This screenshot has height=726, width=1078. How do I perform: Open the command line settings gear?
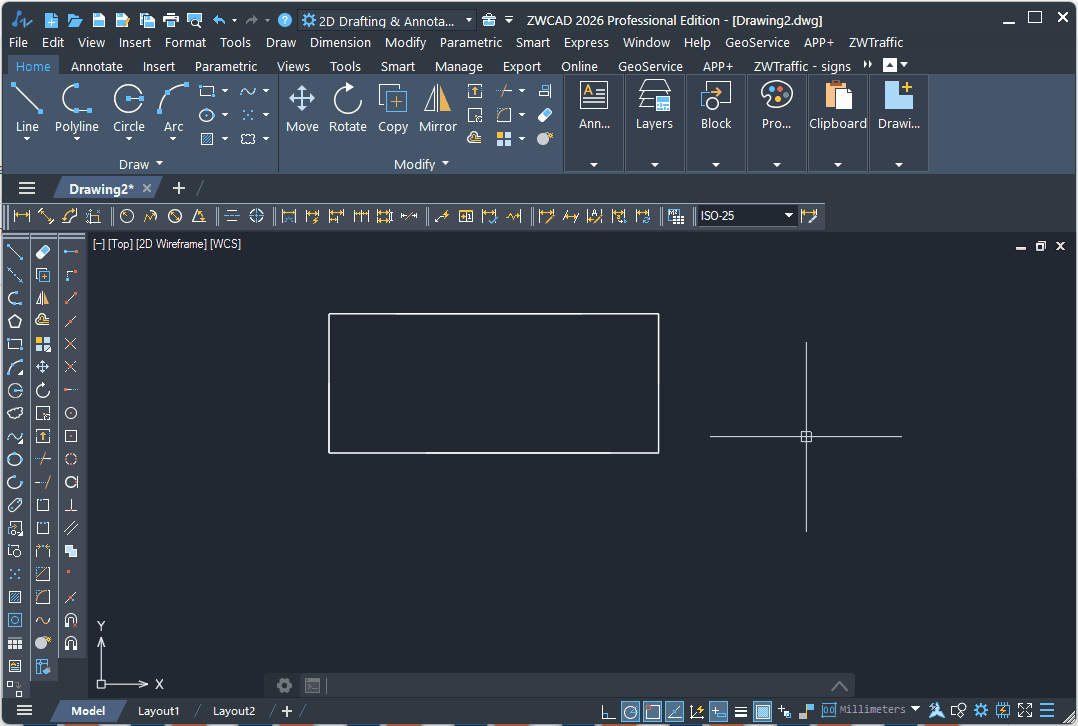(284, 685)
